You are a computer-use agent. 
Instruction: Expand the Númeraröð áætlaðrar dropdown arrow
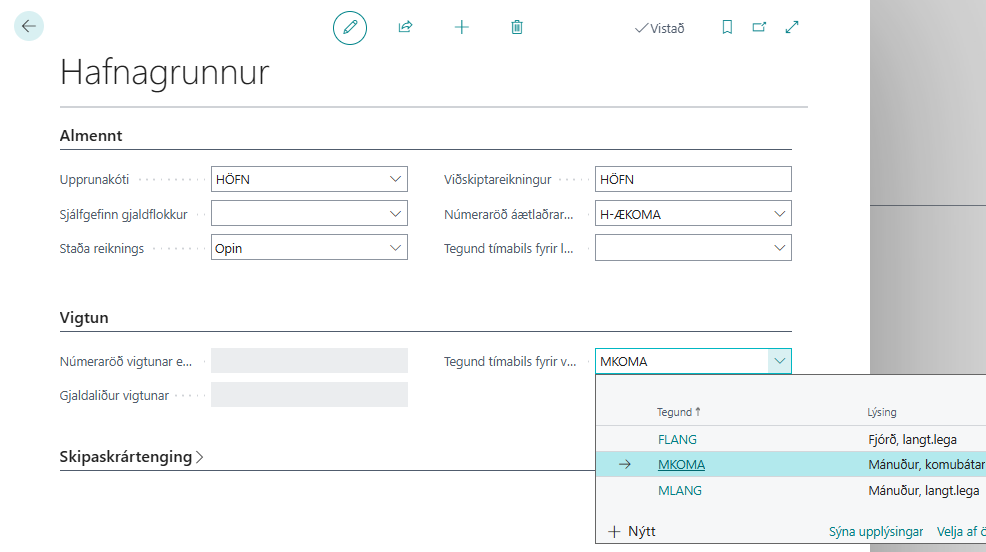click(x=778, y=214)
